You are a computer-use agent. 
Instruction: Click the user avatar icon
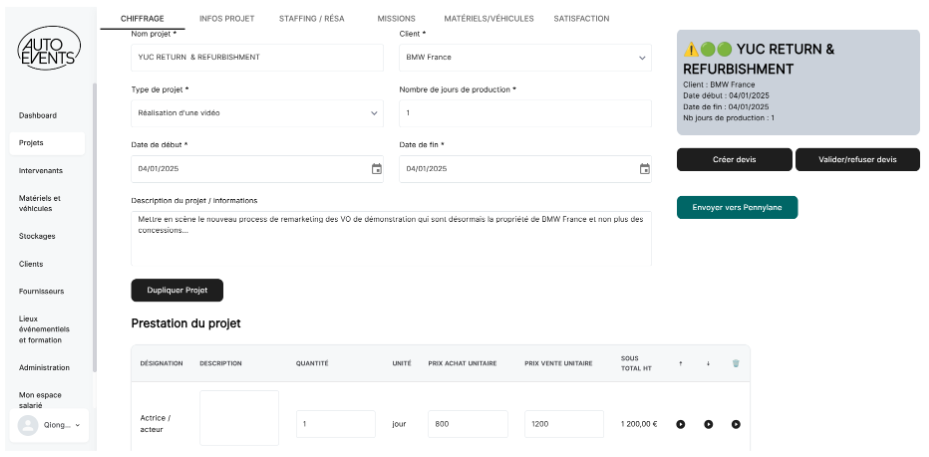[x=28, y=425]
